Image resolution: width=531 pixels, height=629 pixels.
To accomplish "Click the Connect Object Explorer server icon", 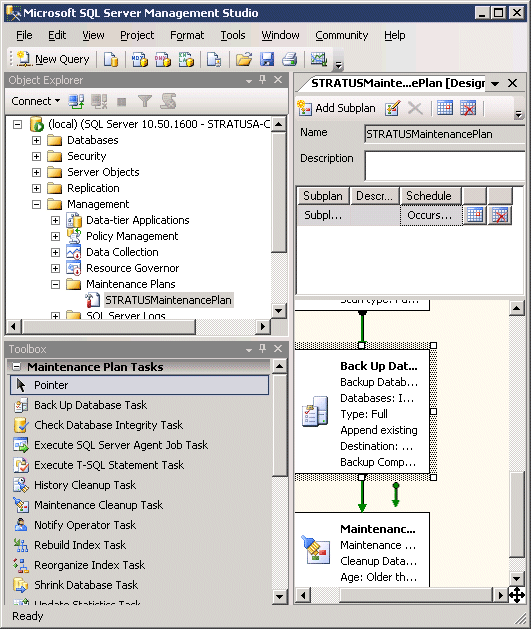I will tap(76, 101).
